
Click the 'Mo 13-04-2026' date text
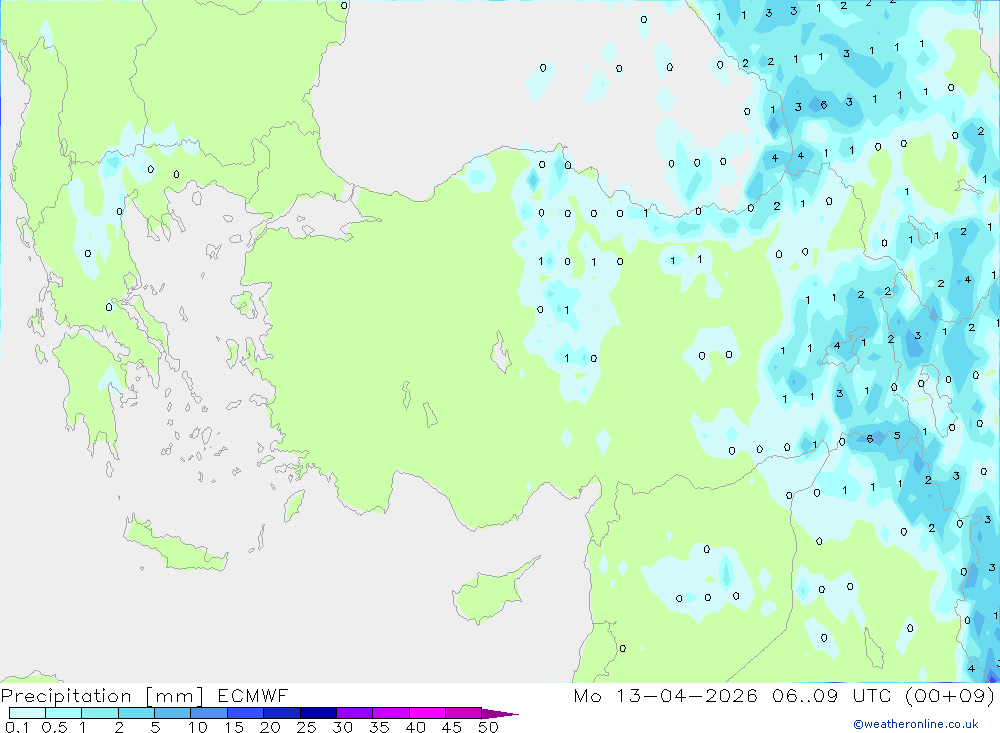665,695
